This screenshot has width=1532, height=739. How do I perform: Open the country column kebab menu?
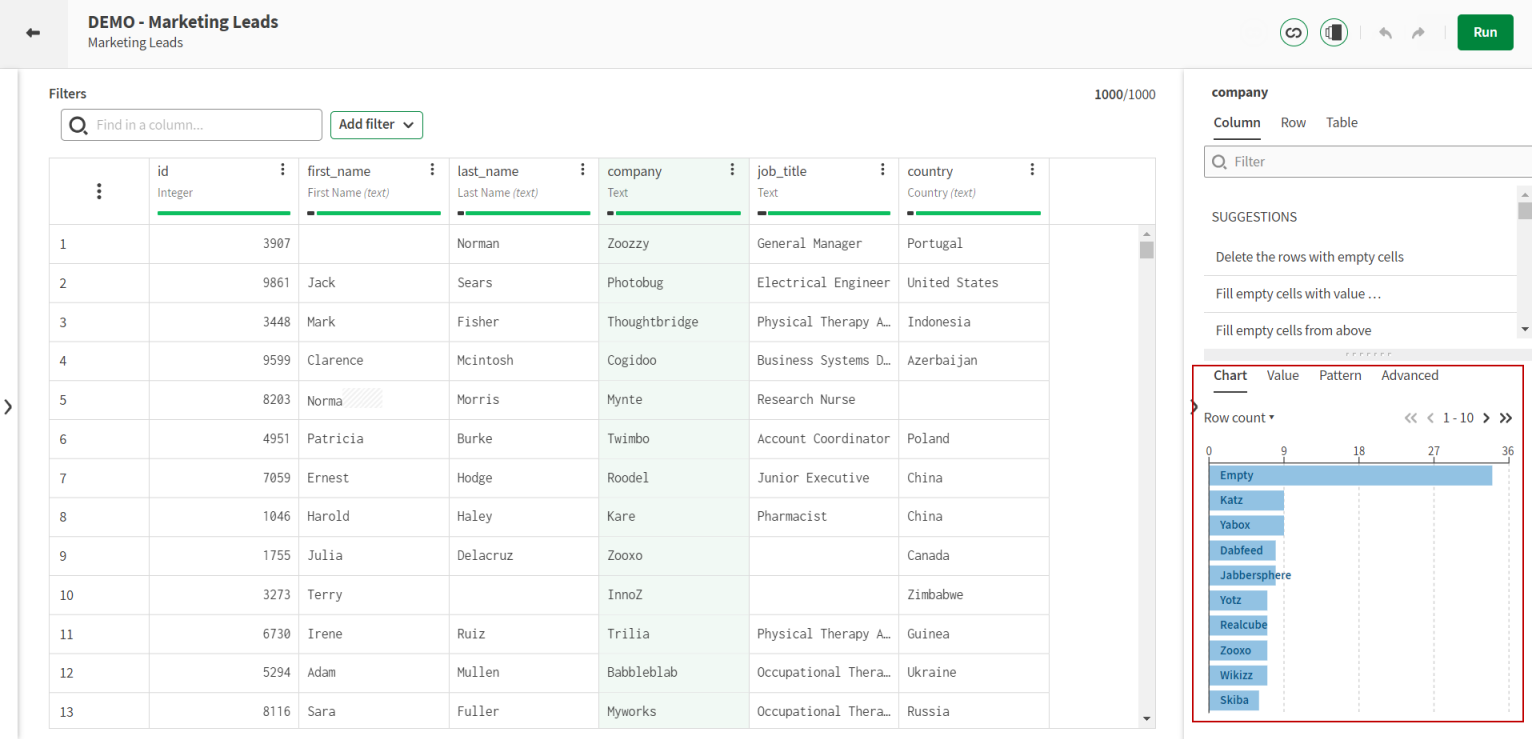point(1032,170)
